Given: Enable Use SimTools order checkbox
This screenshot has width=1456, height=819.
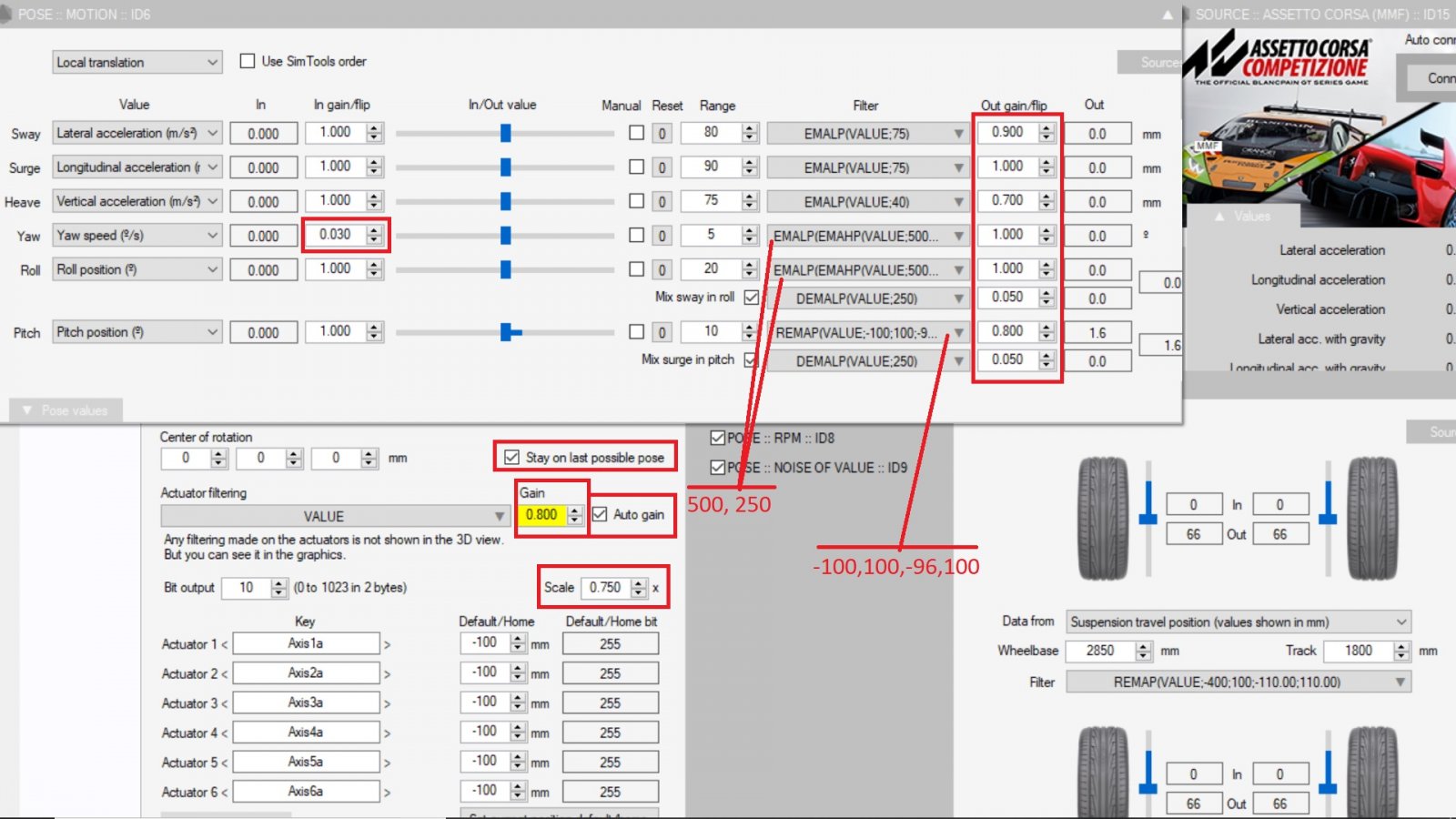Looking at the screenshot, I should [248, 61].
